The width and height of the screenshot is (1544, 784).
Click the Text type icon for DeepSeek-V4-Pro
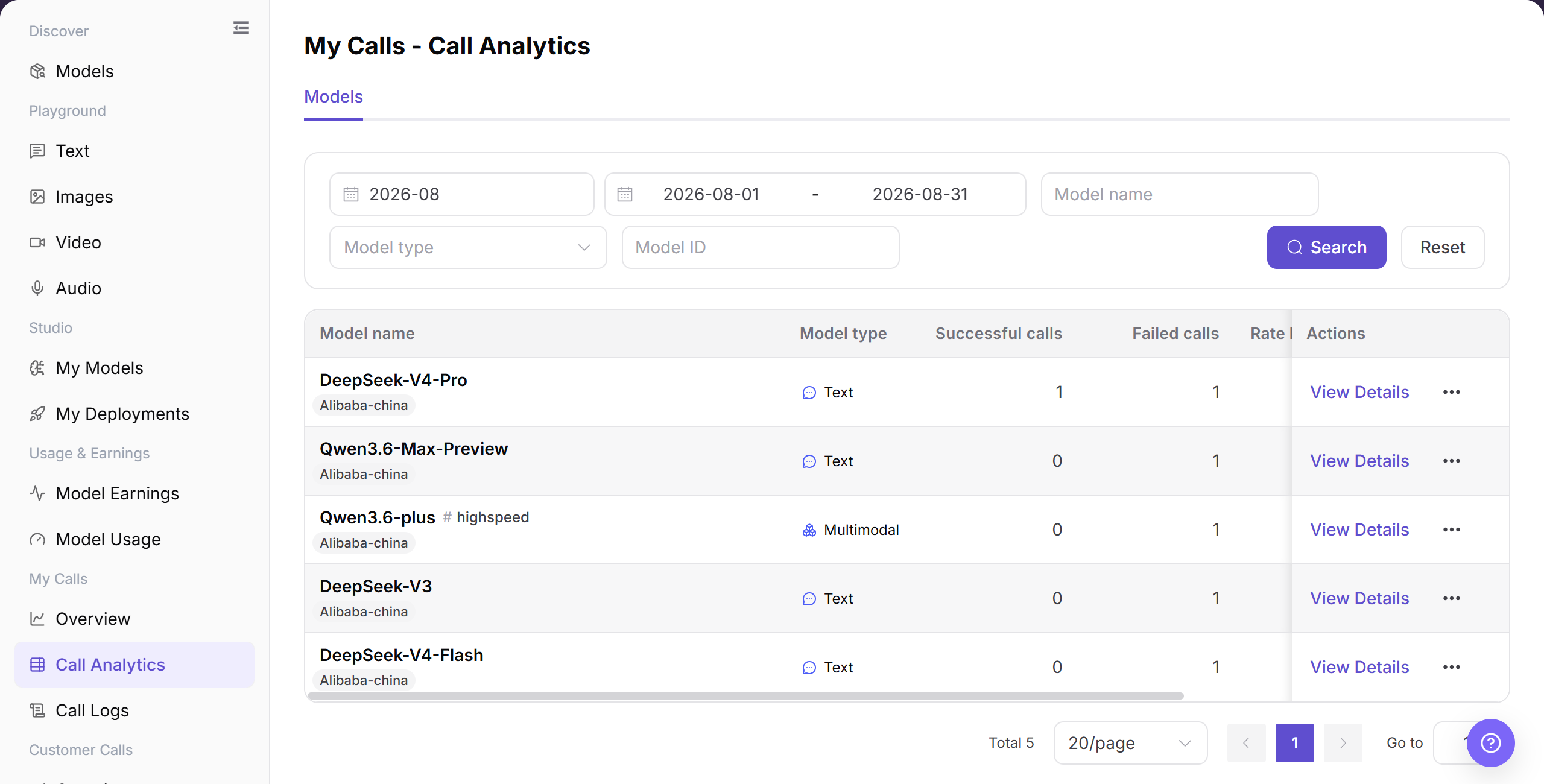(x=809, y=393)
